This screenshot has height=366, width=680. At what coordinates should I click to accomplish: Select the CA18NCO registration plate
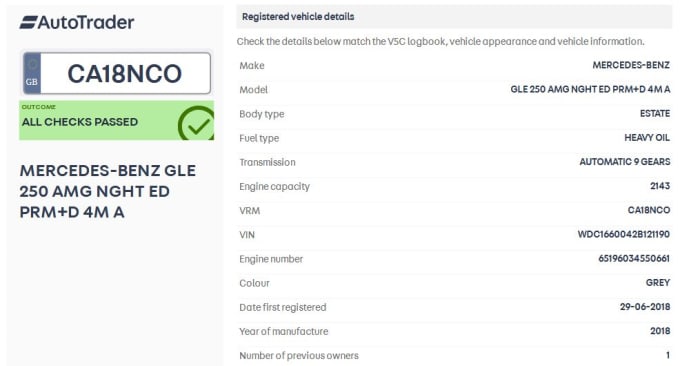click(x=116, y=73)
